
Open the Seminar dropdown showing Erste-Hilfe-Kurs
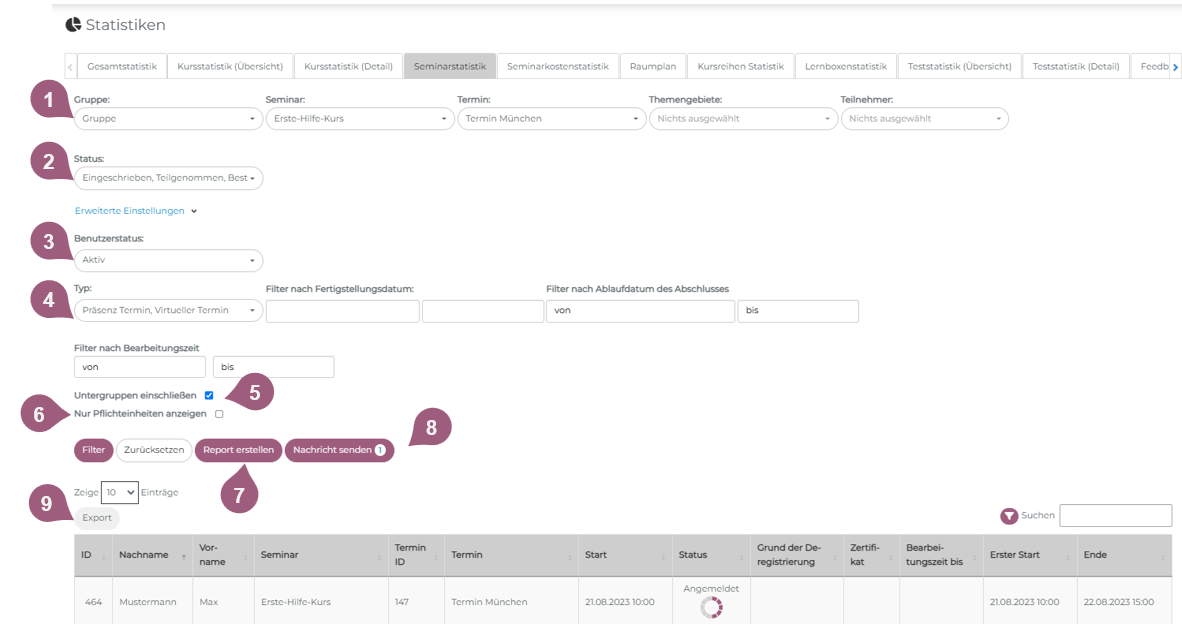(x=360, y=119)
